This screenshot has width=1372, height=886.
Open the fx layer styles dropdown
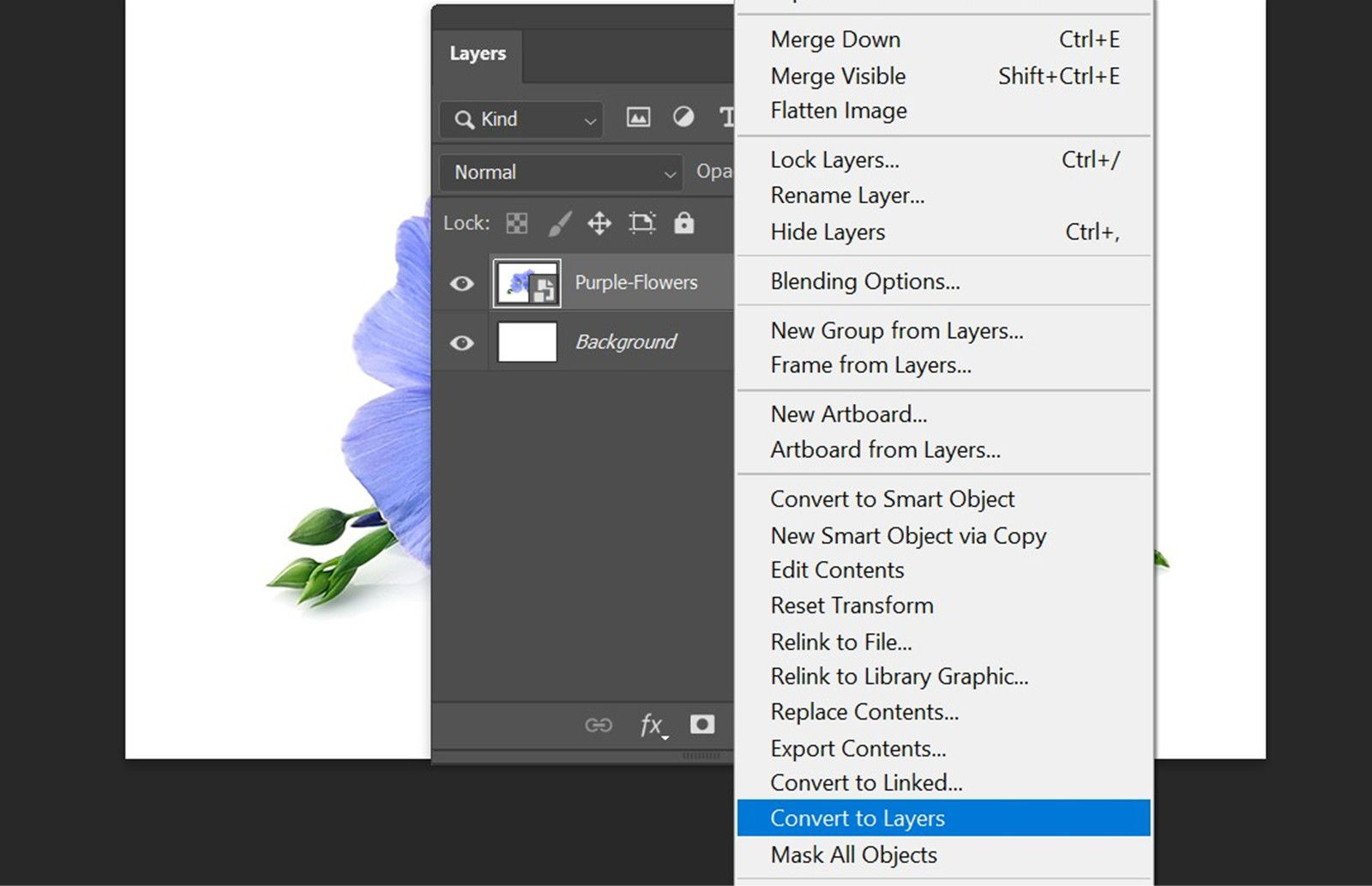651,725
